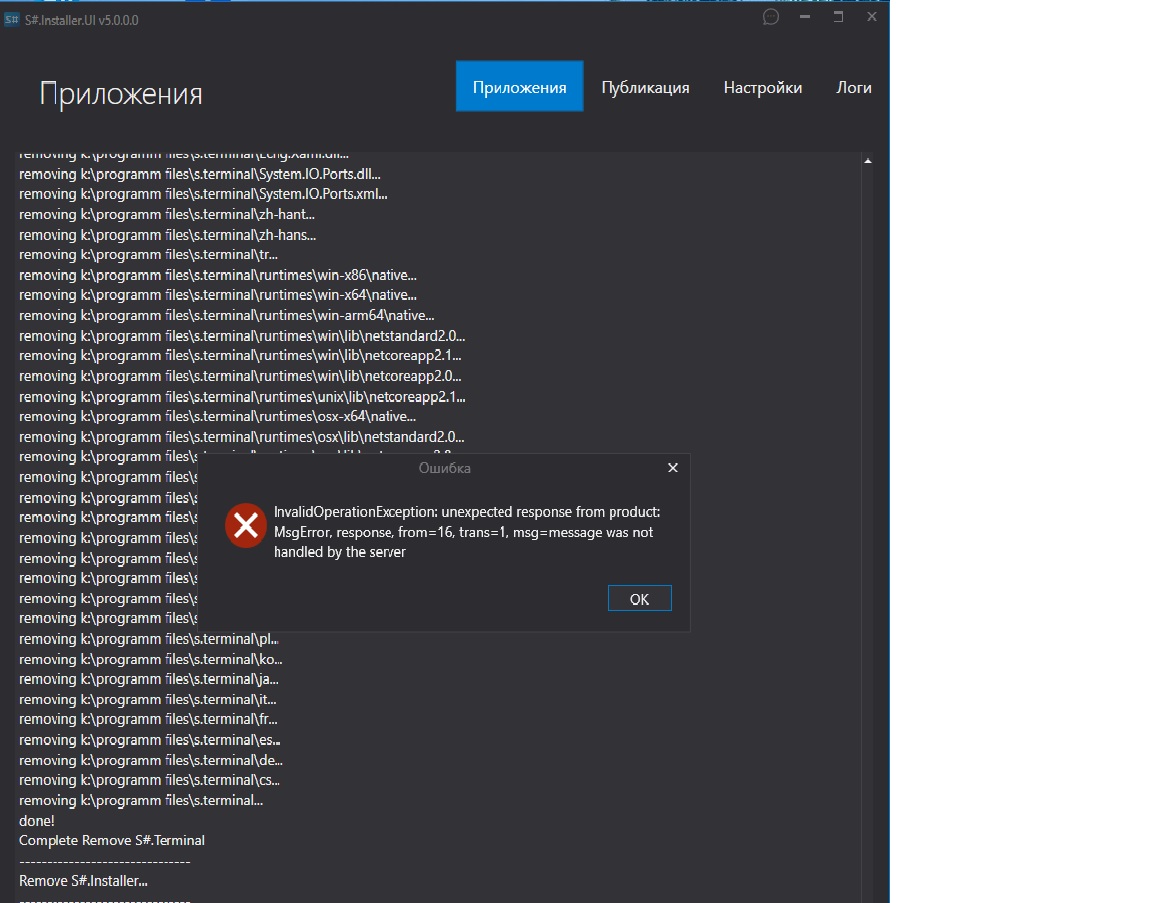Open the Публикация tab
The width and height of the screenshot is (1152, 903).
(x=645, y=87)
